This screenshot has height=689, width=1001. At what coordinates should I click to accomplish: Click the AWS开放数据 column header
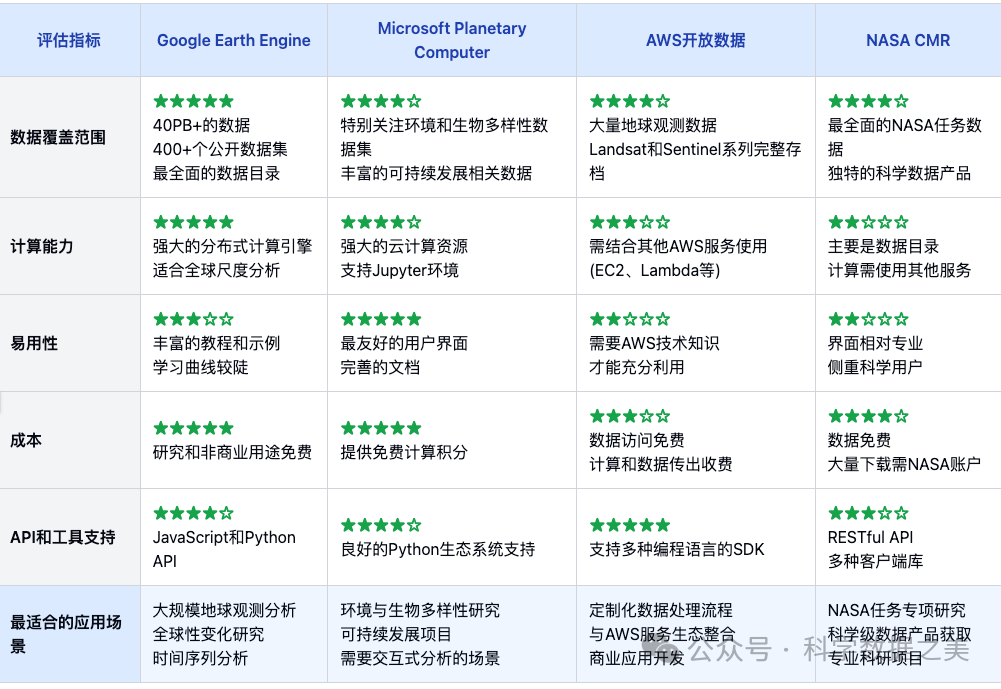[x=696, y=41]
